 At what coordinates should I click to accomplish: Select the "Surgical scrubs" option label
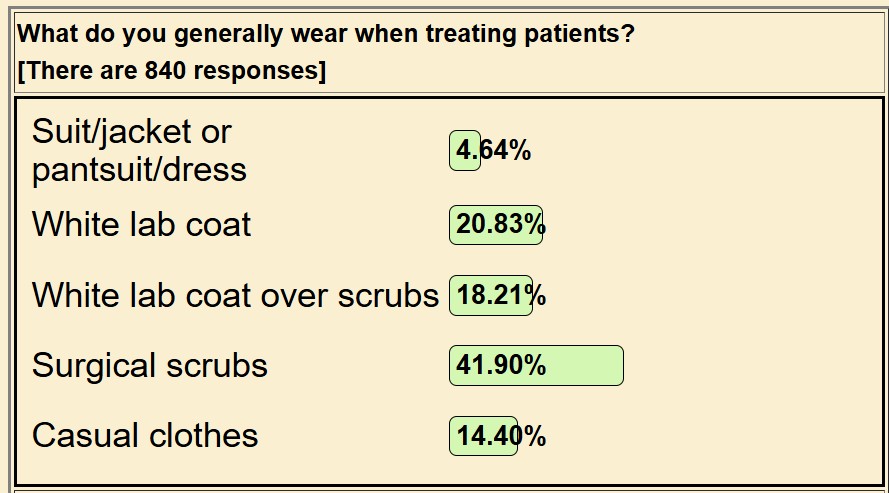tap(149, 365)
